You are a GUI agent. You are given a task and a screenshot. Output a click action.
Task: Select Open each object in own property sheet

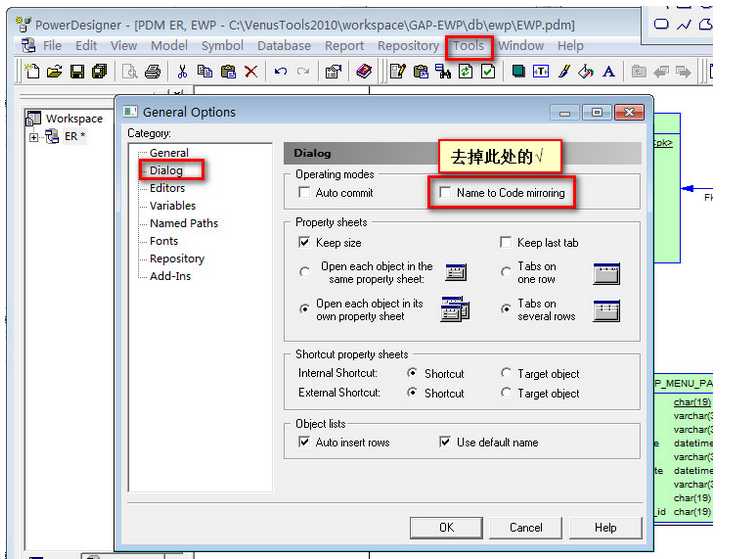click(304, 309)
